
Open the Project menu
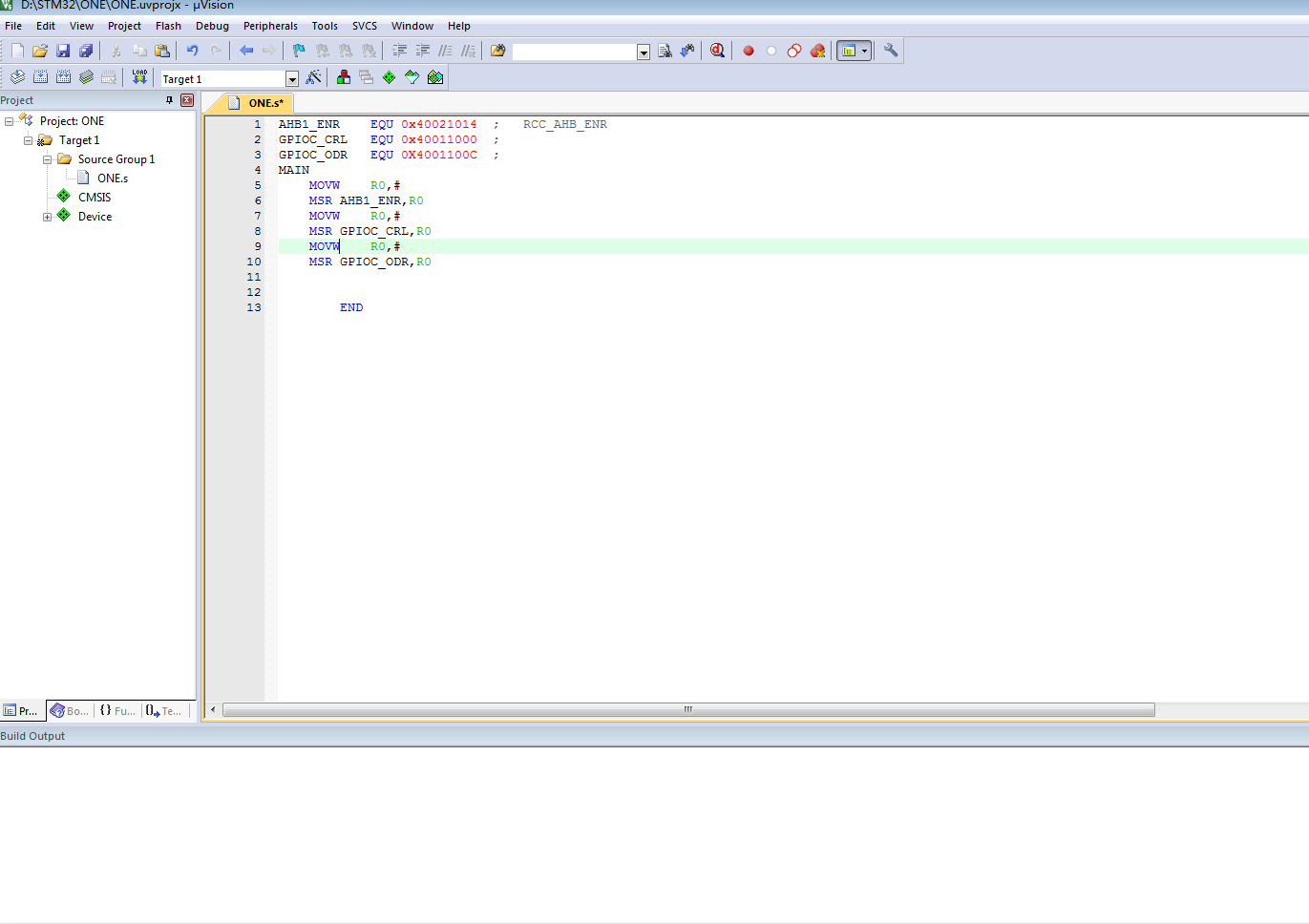(124, 26)
